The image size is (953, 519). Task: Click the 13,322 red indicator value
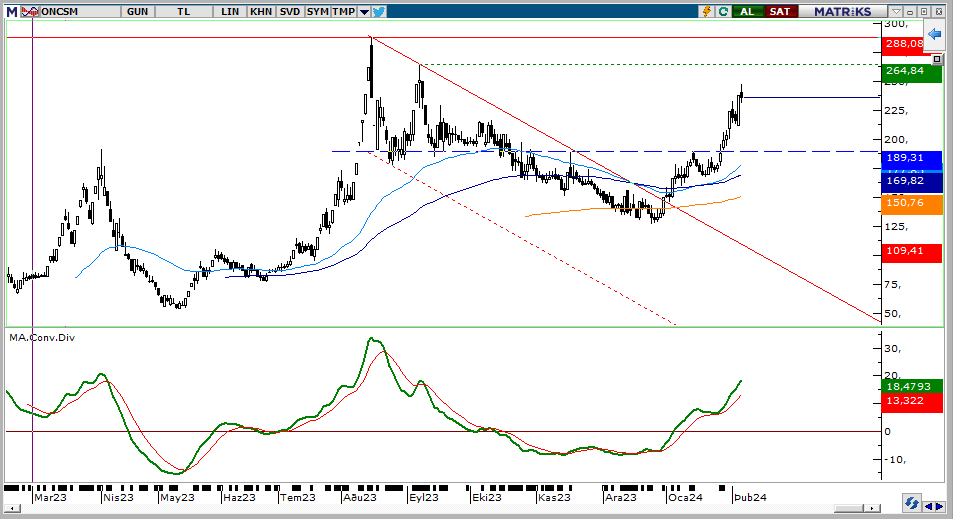[911, 401]
